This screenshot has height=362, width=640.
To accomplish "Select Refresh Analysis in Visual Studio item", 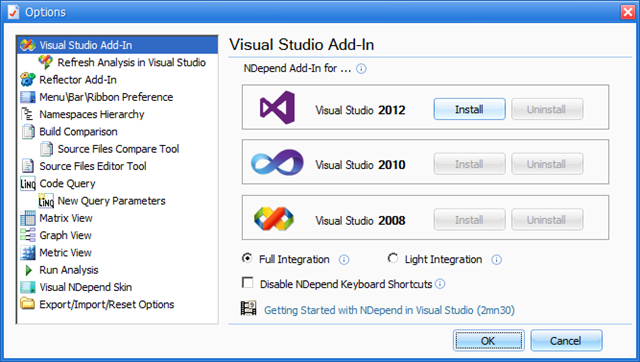I will pyautogui.click(x=131, y=62).
